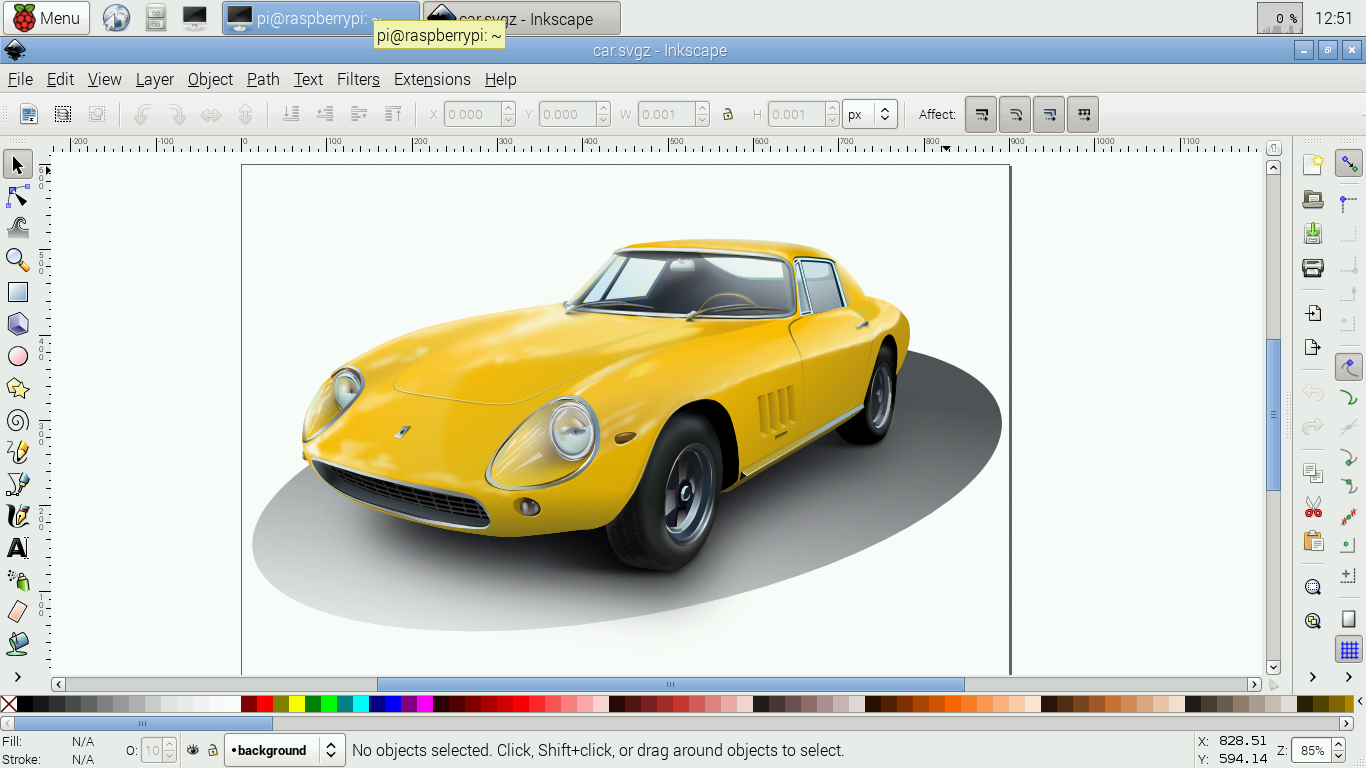
Task: Select the Spray tool
Action: (x=17, y=581)
